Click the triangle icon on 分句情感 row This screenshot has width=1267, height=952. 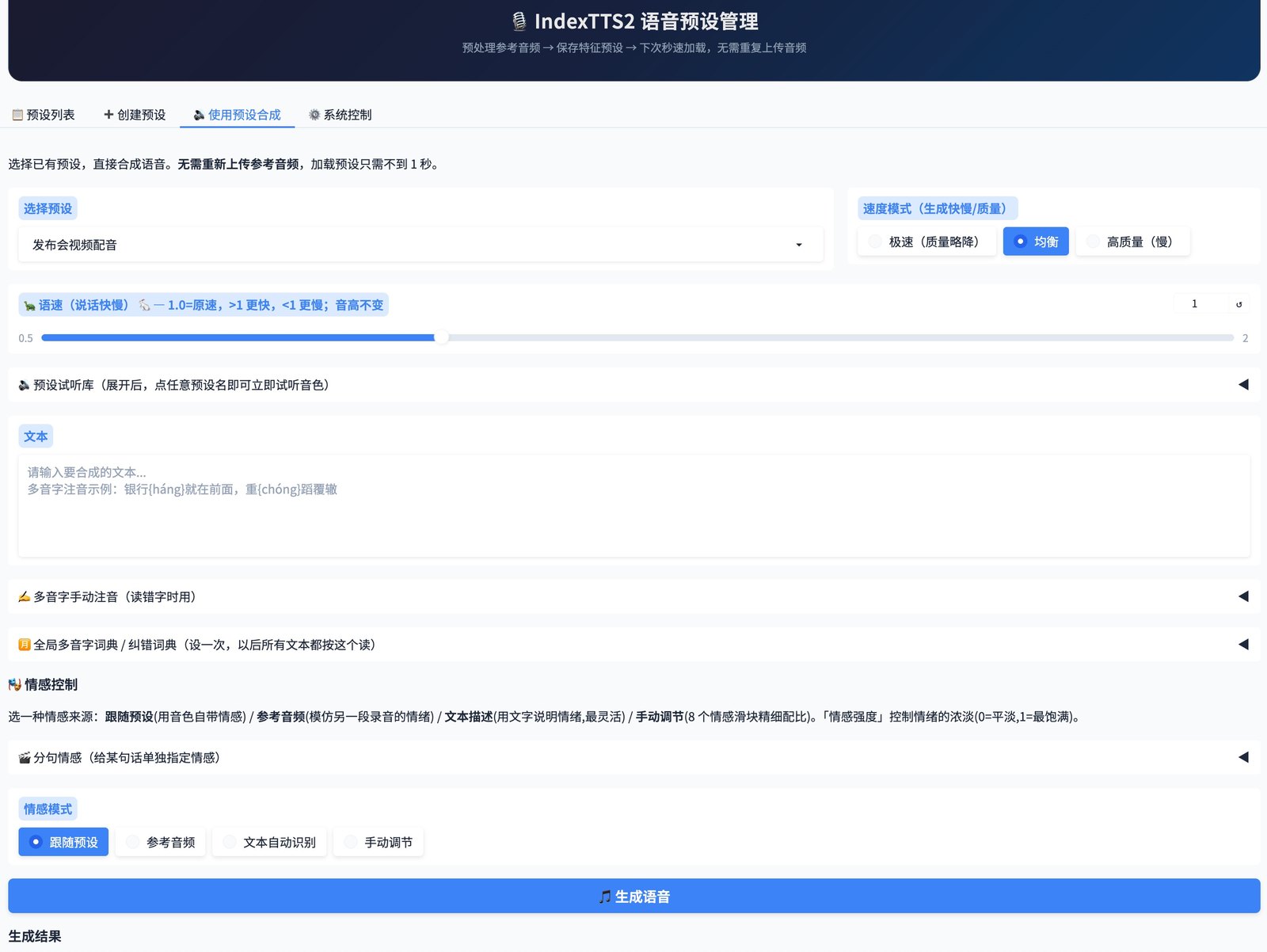[1243, 757]
